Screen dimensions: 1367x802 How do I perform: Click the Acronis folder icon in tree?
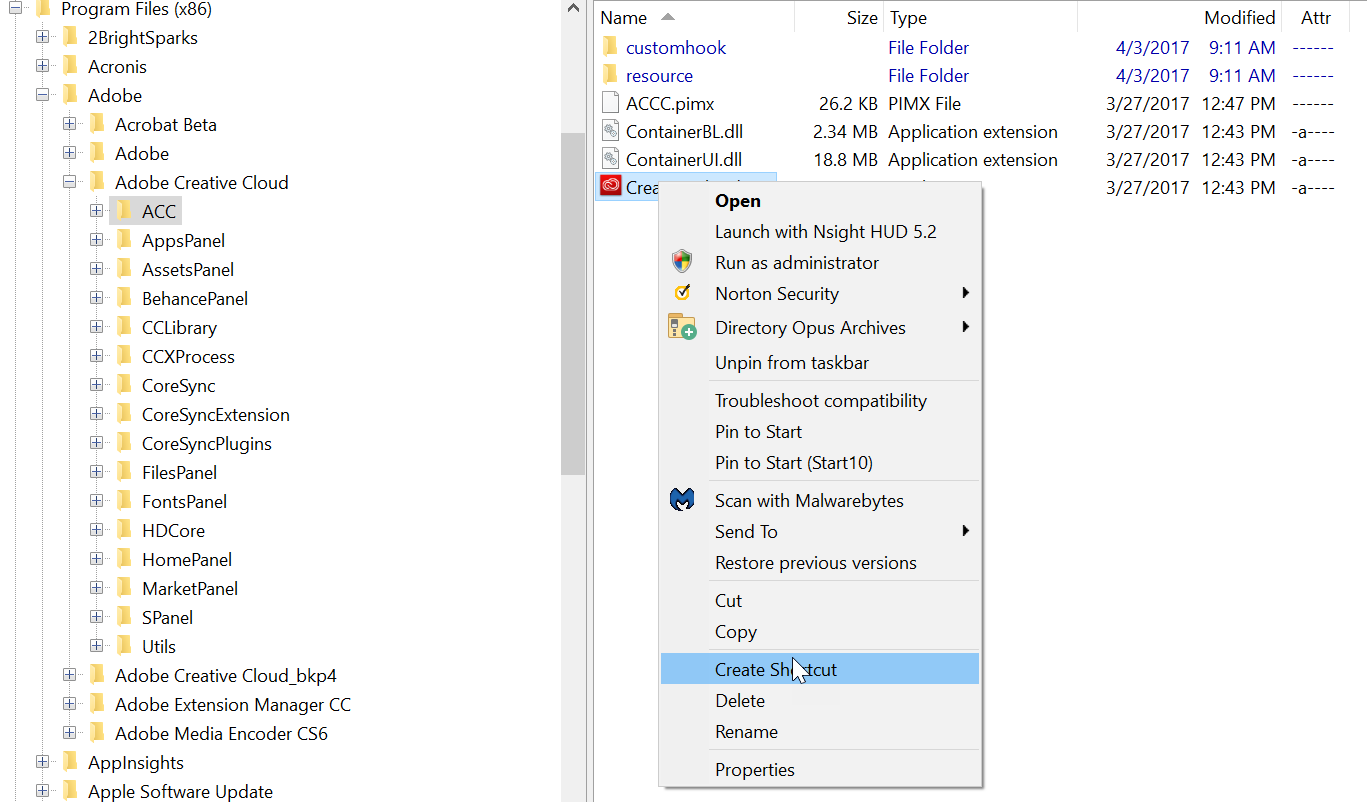tap(70, 66)
